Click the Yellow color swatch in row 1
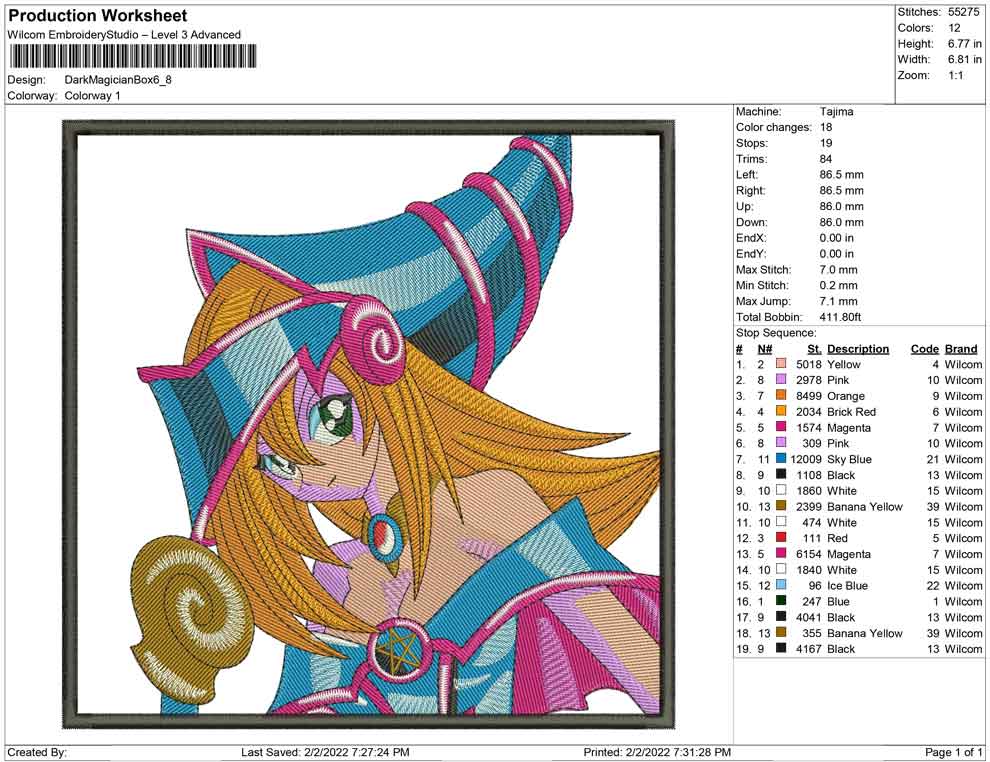 781,364
